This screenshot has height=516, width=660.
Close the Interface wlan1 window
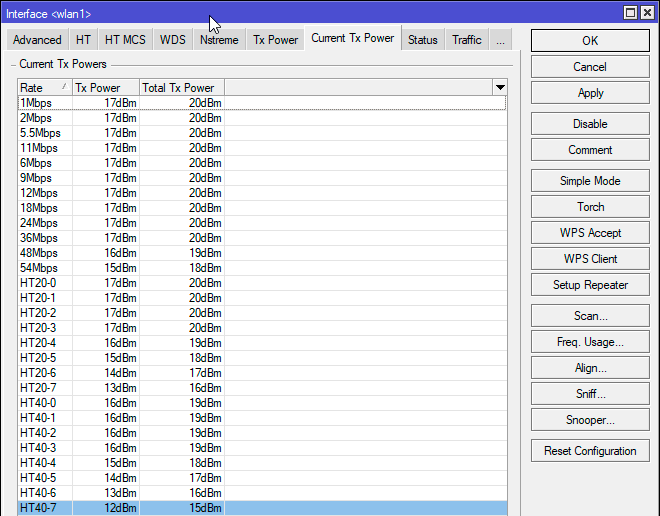(x=648, y=12)
